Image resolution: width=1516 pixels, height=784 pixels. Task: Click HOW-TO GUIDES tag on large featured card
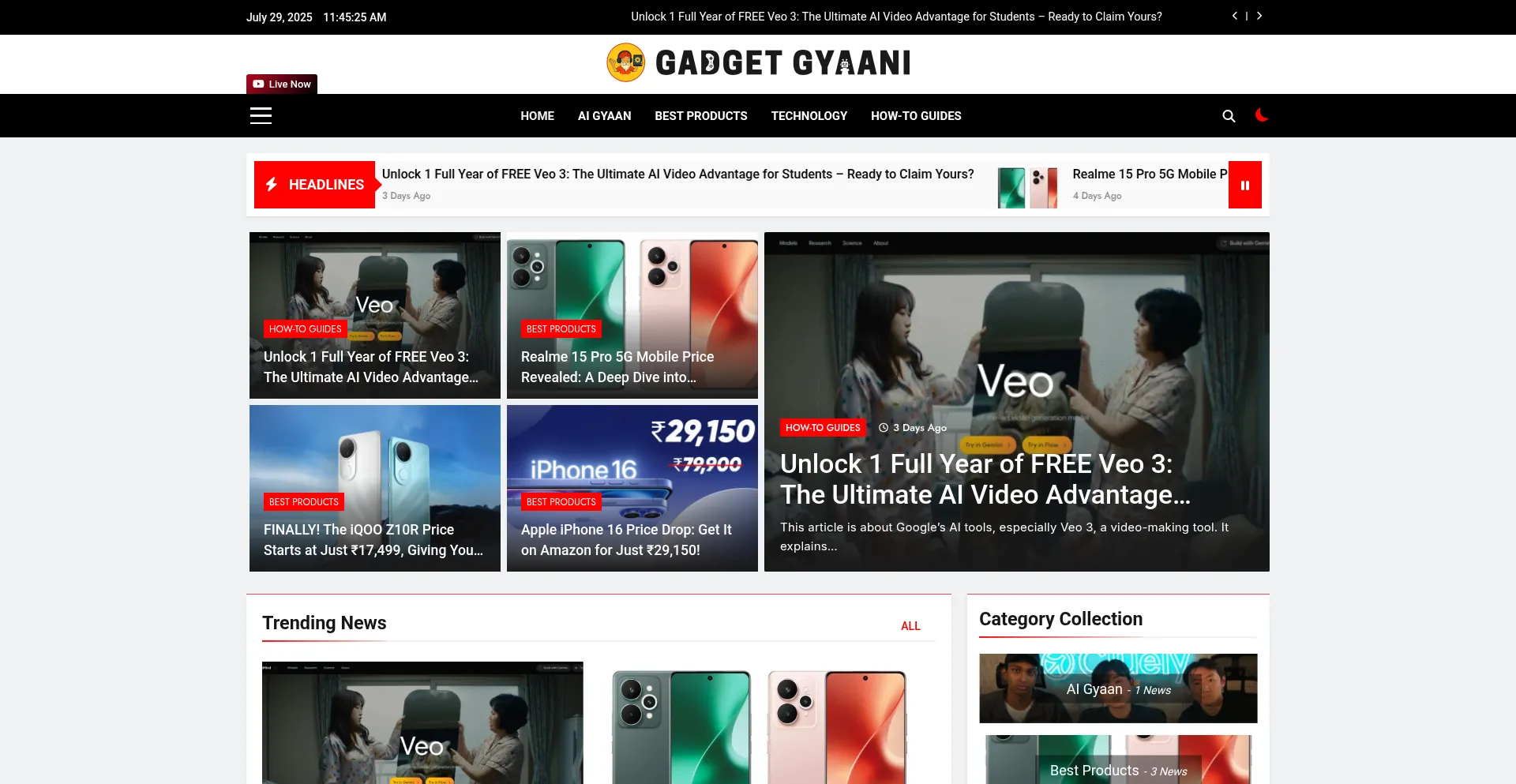(x=823, y=427)
